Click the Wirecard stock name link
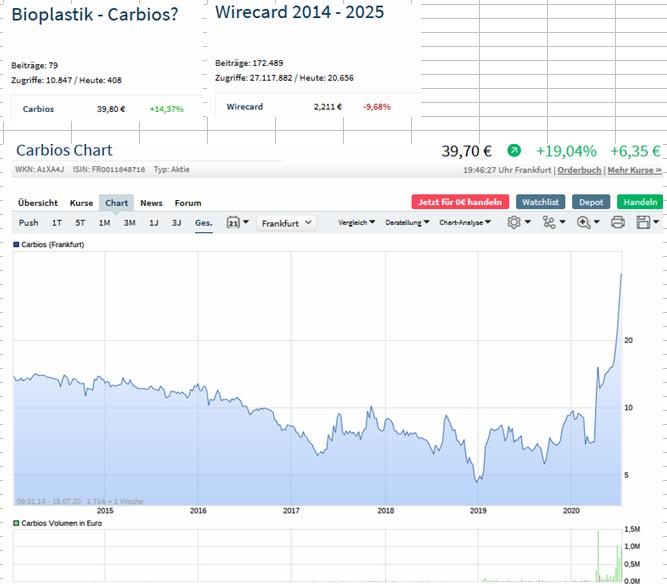 tap(245, 107)
